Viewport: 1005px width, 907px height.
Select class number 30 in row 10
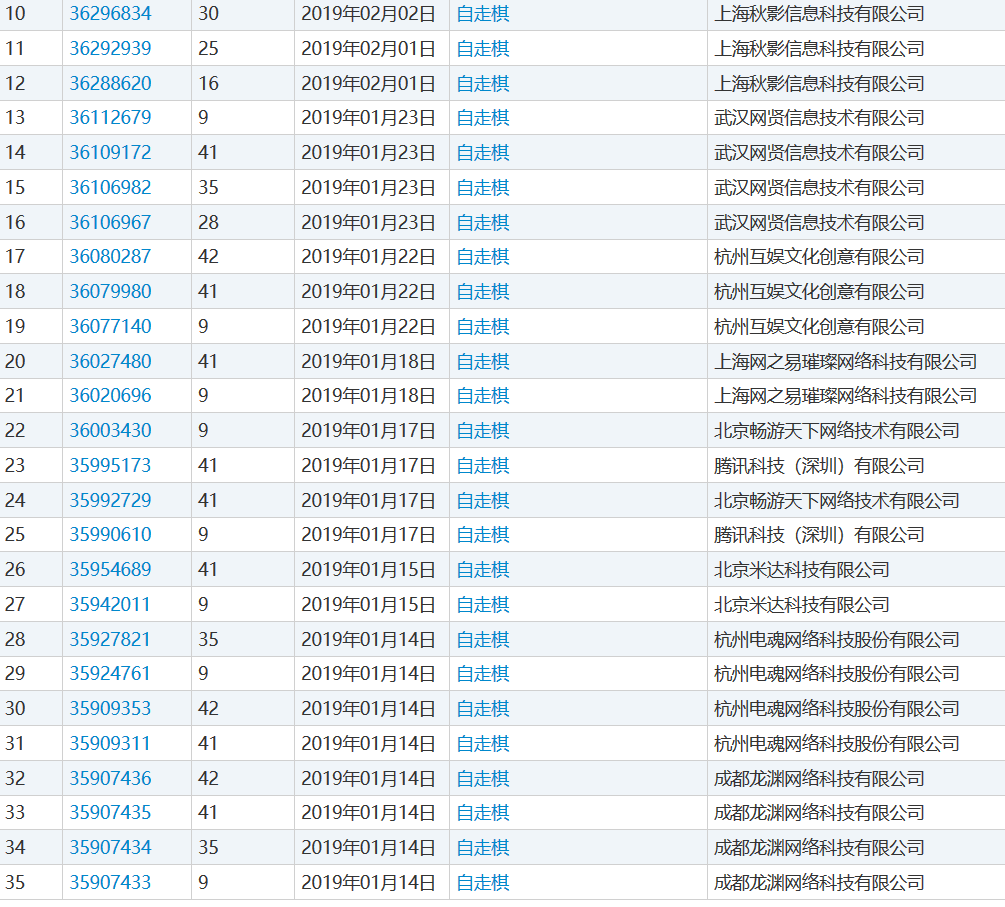[x=208, y=13]
